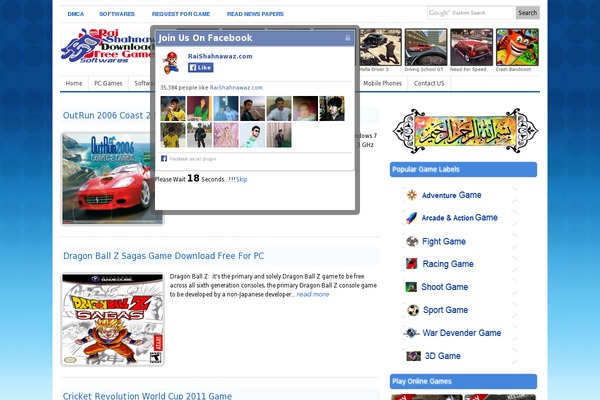
Task: Open the OutRun 2006 cover image
Action: coord(108,178)
